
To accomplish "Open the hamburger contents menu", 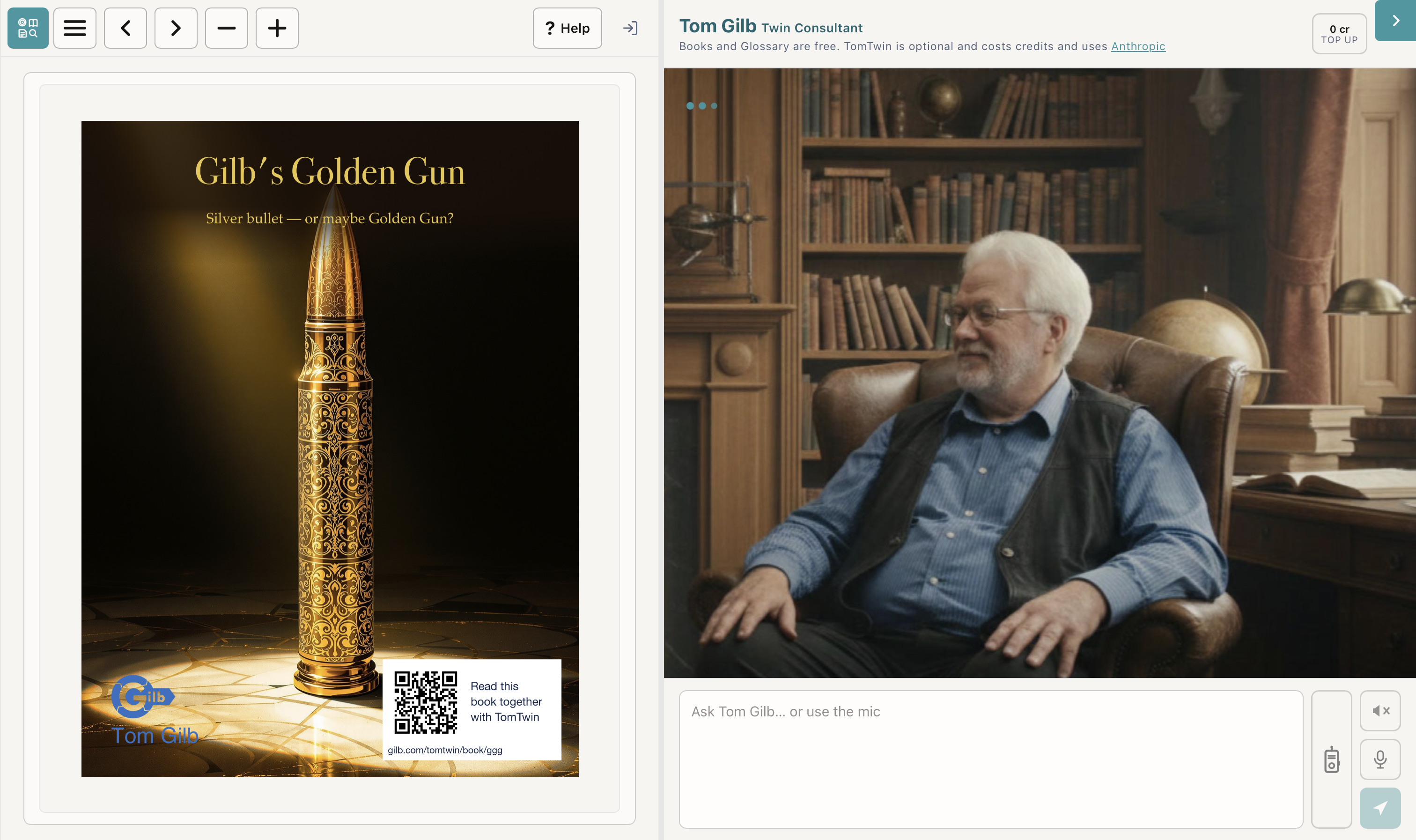I will pos(75,28).
